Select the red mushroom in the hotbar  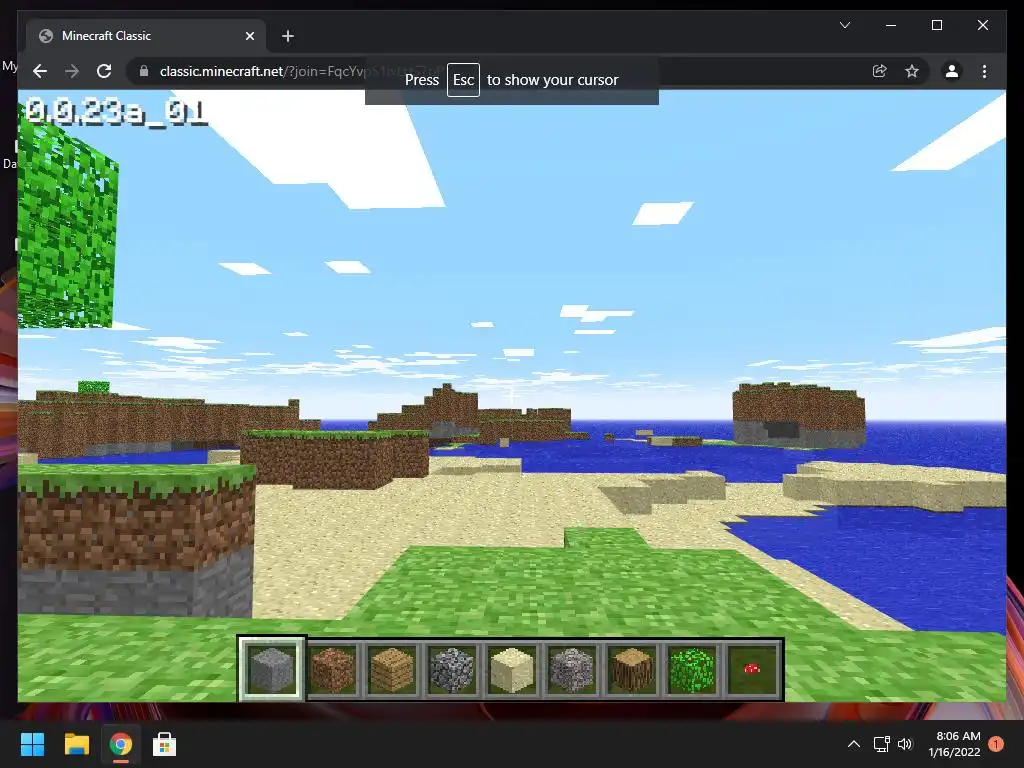(x=752, y=669)
